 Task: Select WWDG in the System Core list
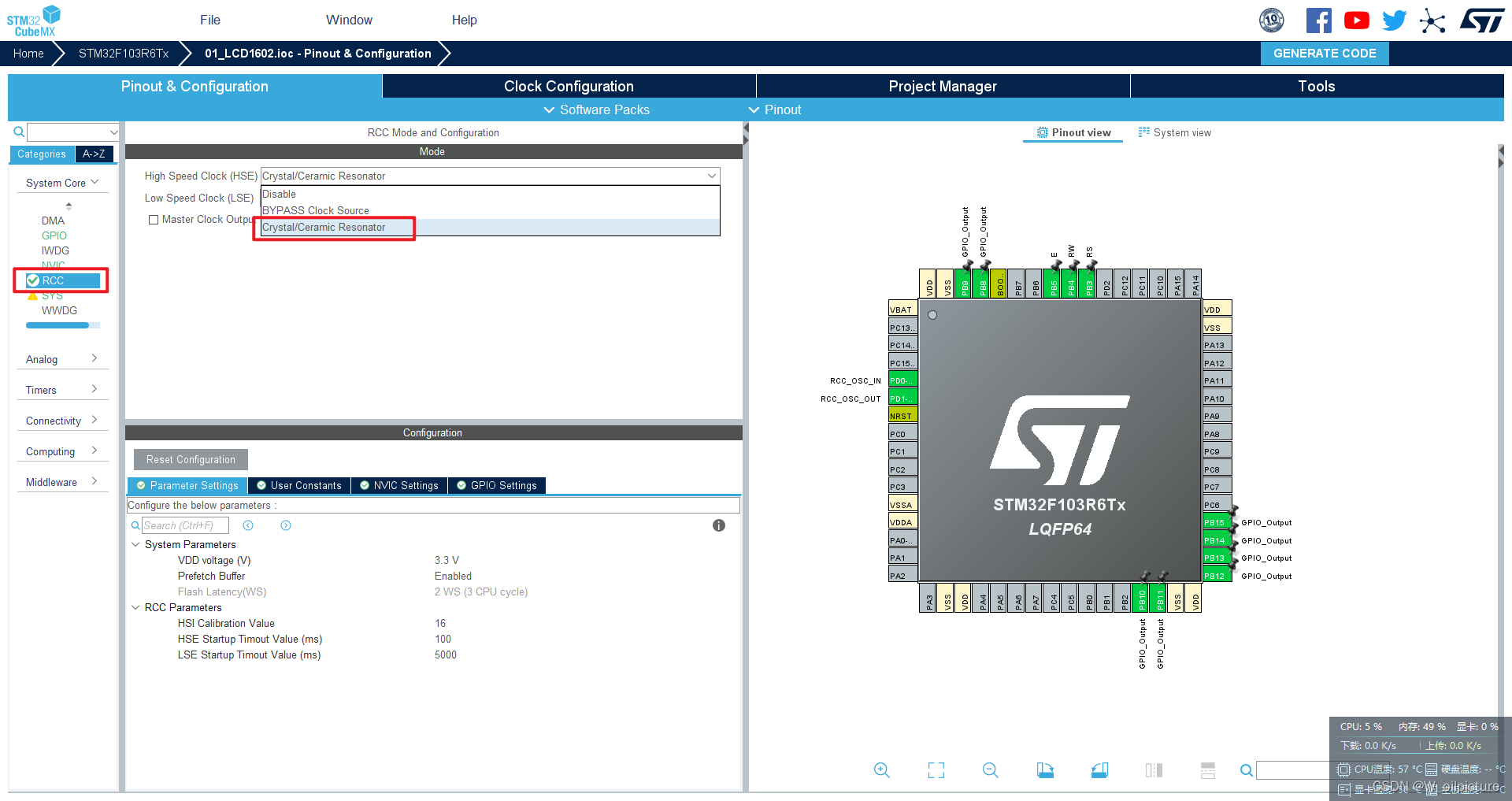coord(59,310)
